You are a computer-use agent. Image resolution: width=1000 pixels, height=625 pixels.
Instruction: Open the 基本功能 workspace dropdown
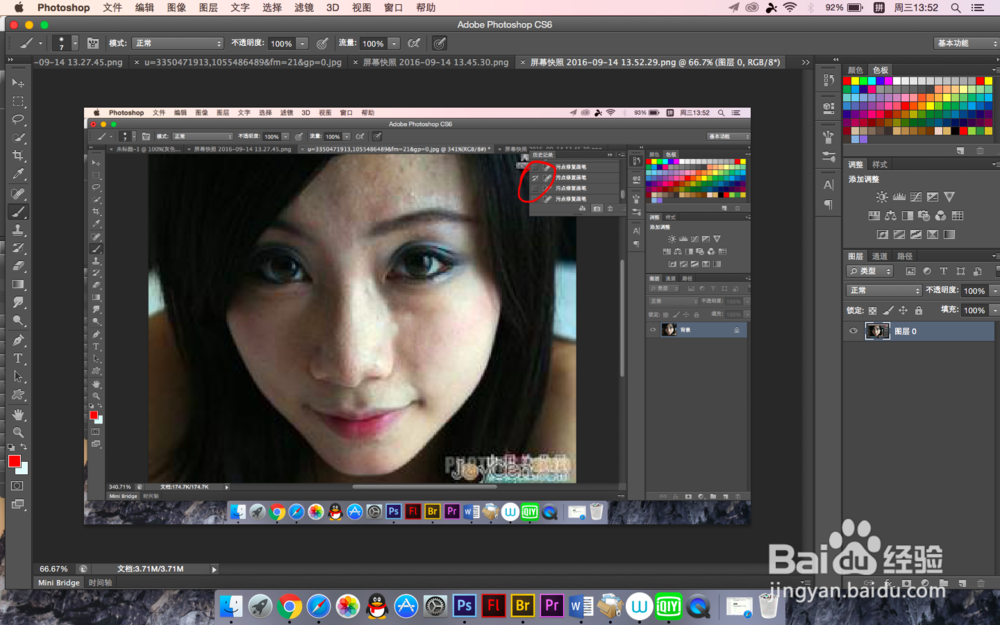[x=966, y=43]
